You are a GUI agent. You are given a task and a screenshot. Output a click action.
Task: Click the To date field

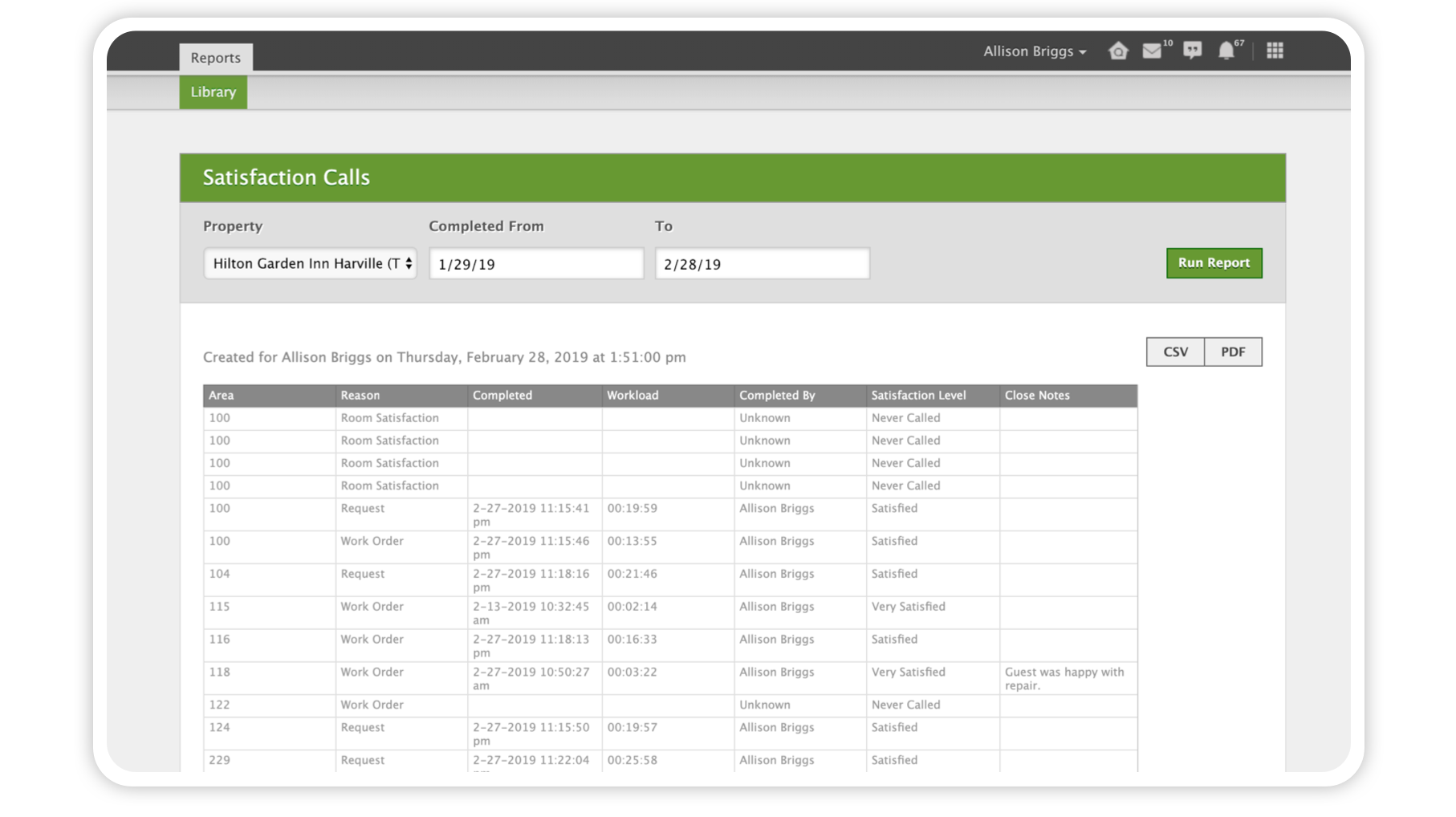tap(763, 263)
